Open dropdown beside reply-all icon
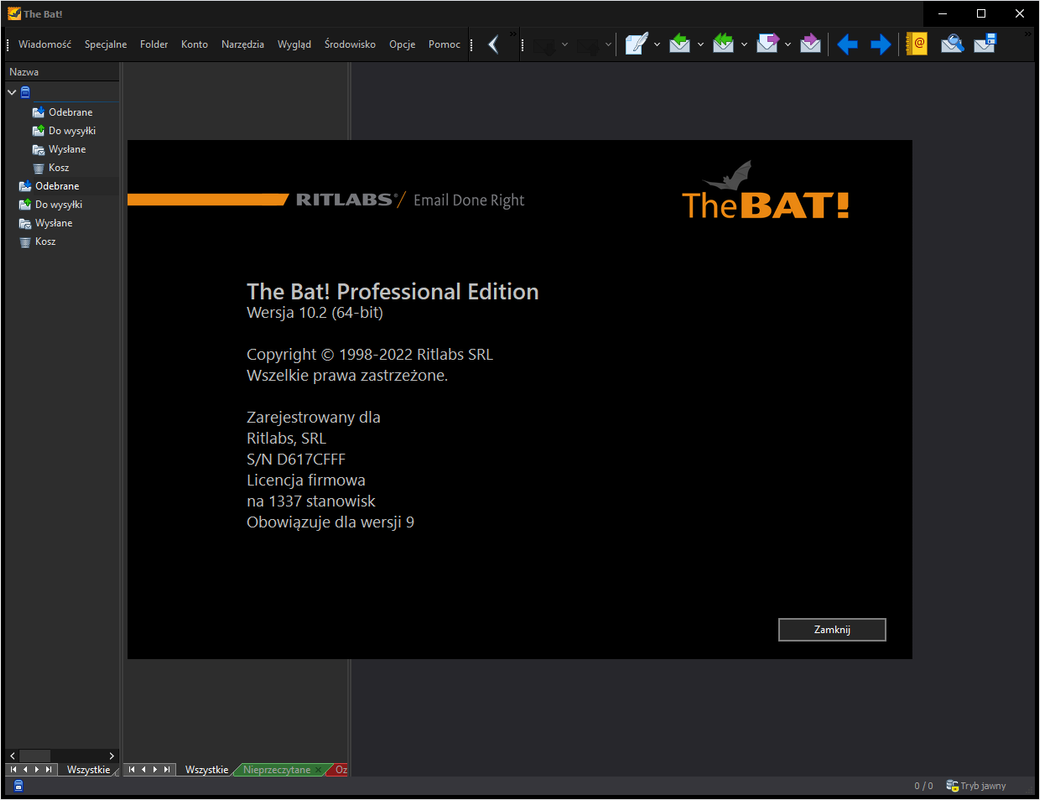 pyautogui.click(x=744, y=44)
